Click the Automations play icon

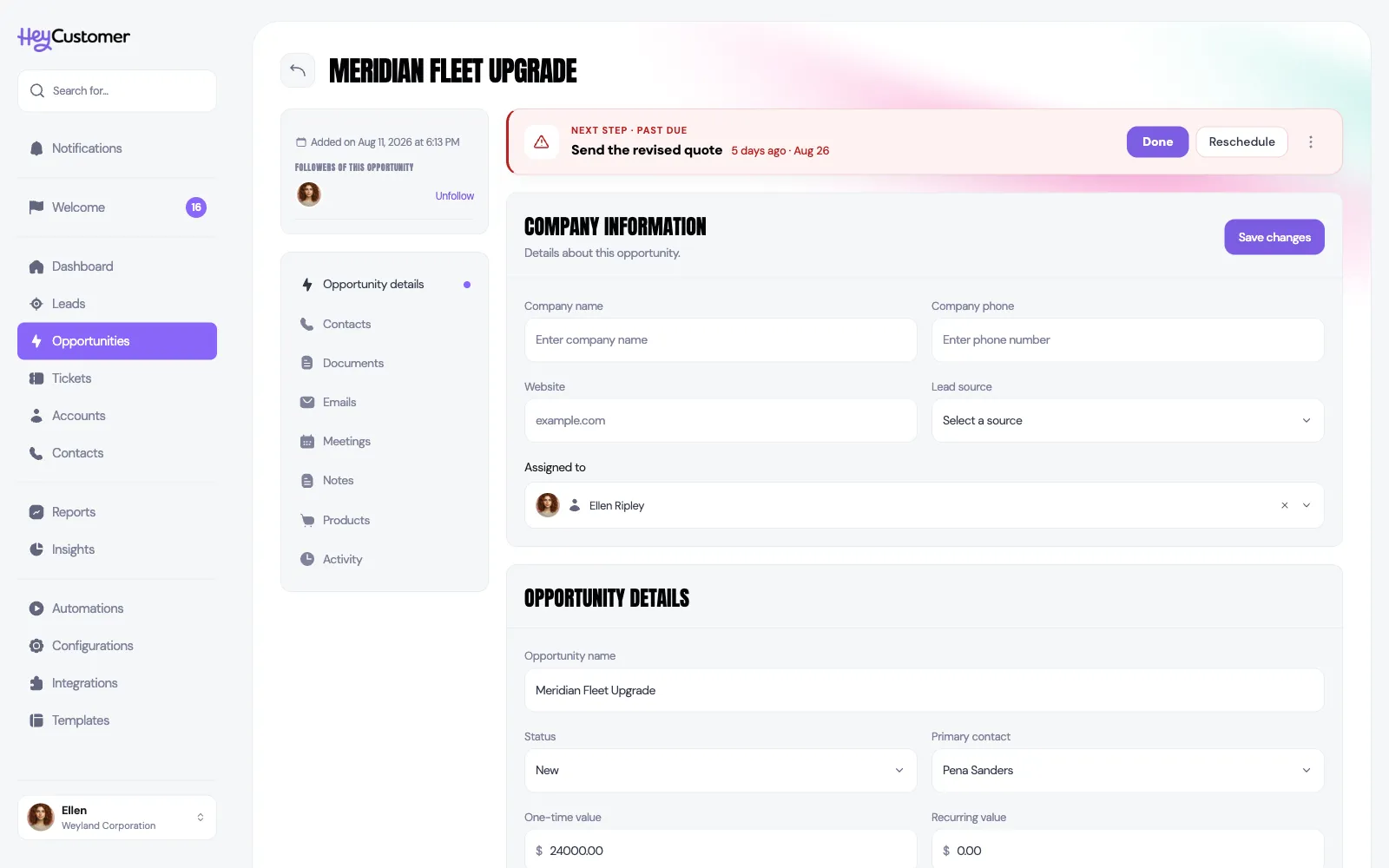[36, 608]
